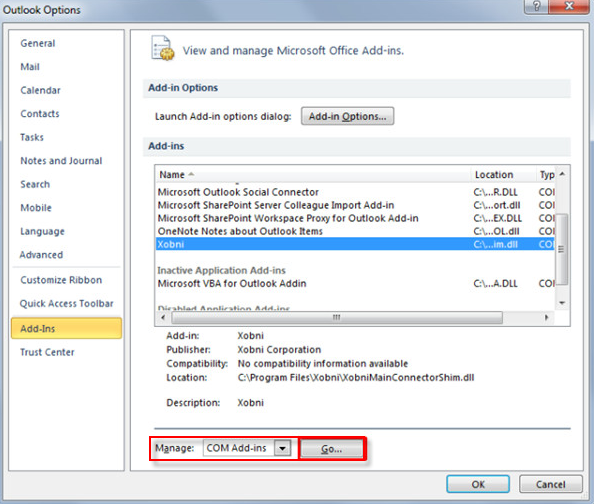Click the horizontal scroll left arrow
The height and width of the screenshot is (504, 594).
pyautogui.click(x=163, y=317)
